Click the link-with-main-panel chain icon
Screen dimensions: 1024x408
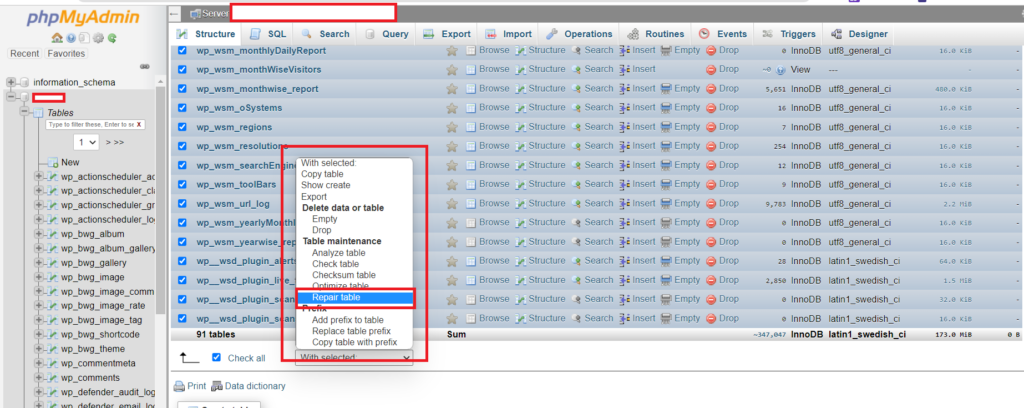tap(144, 67)
